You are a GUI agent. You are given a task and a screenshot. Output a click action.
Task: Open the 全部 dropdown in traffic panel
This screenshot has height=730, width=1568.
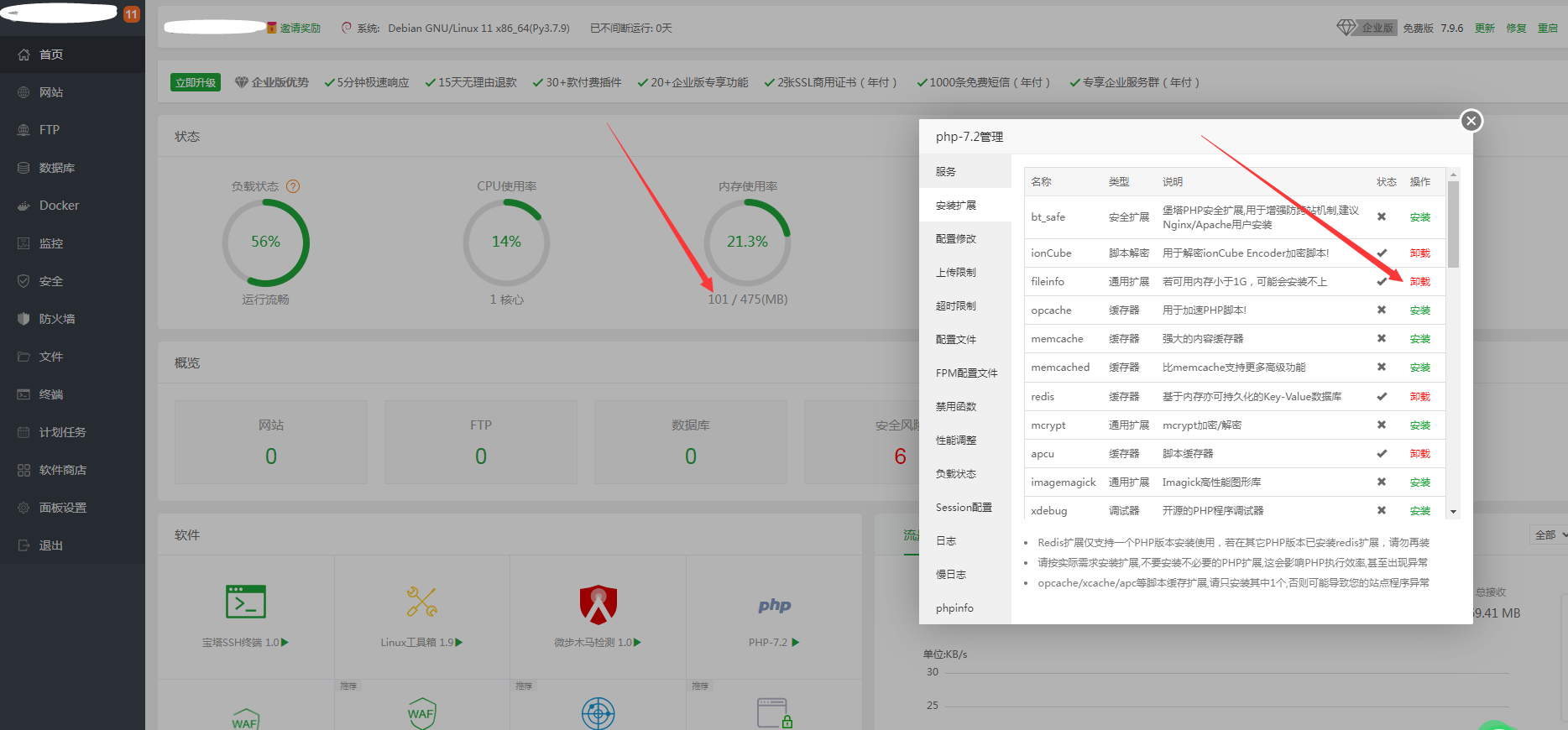(x=1550, y=534)
